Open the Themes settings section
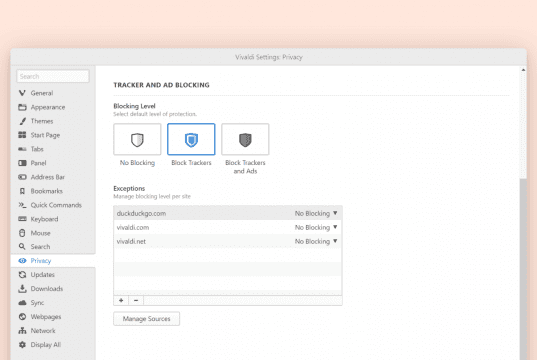This screenshot has height=360, width=537. point(42,121)
